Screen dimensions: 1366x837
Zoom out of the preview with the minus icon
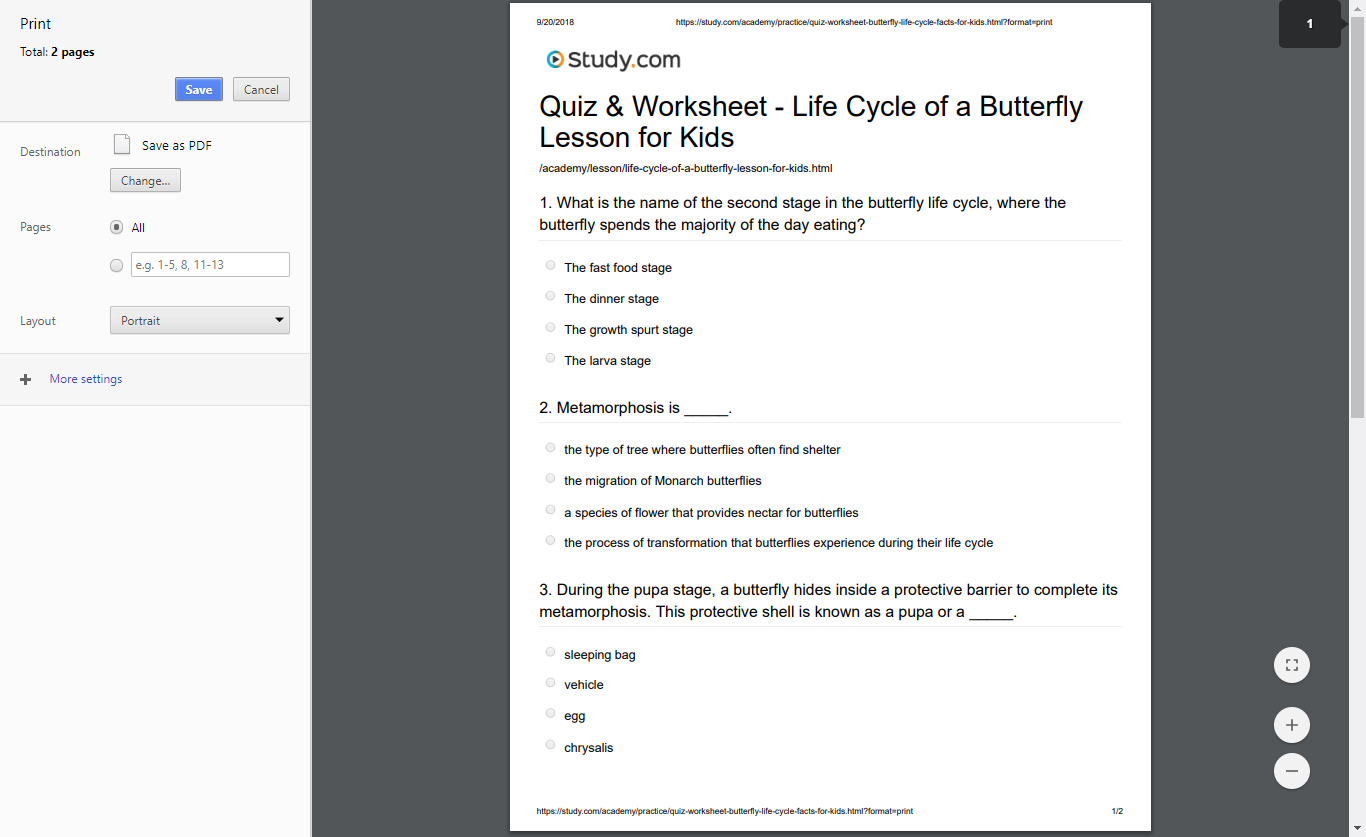click(x=1291, y=770)
